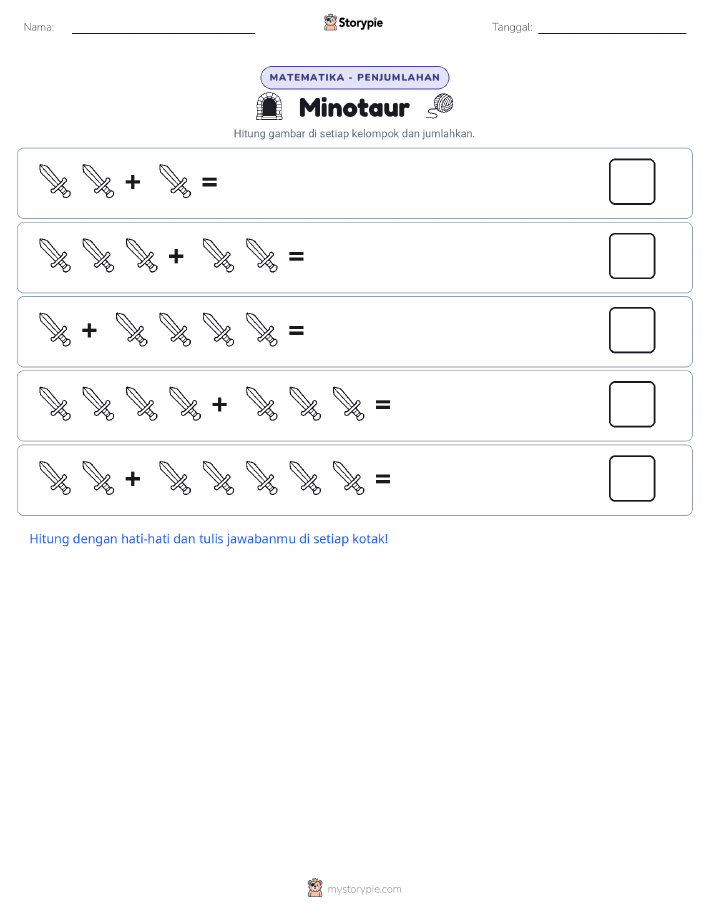The width and height of the screenshot is (709, 917).
Task: Select the answer box in the fifth row
Action: tap(632, 478)
